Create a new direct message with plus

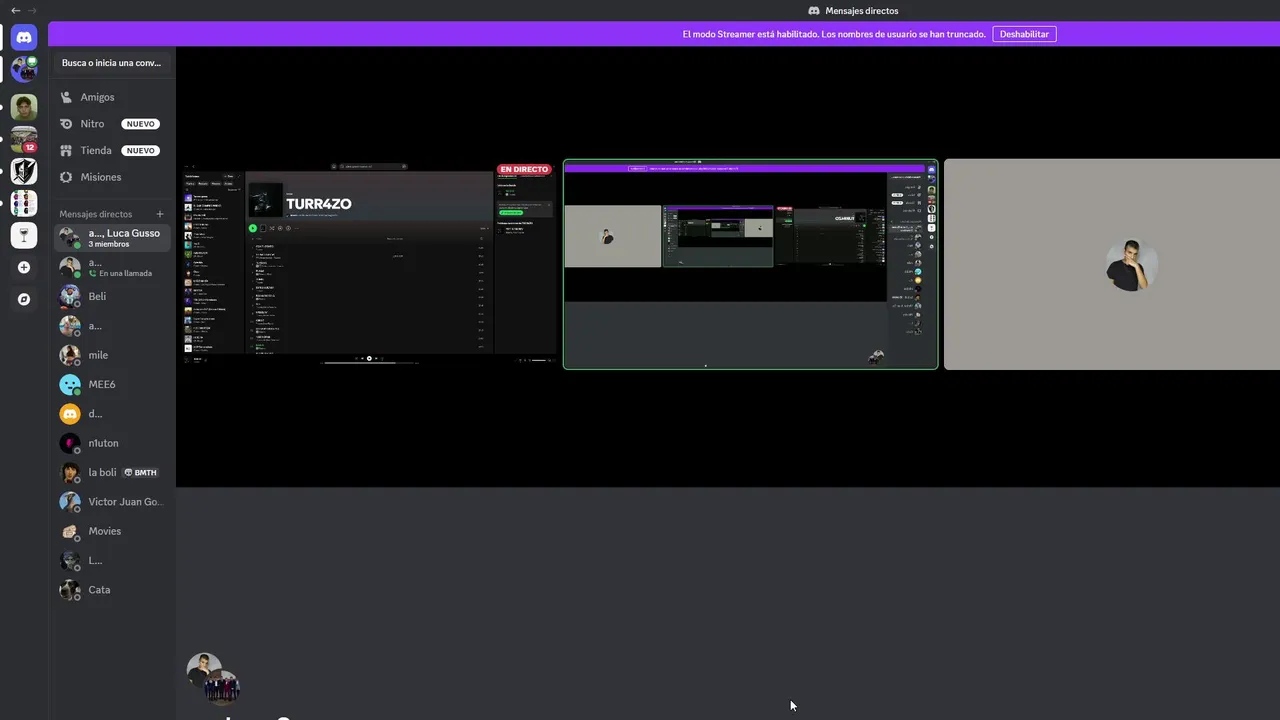coord(160,214)
